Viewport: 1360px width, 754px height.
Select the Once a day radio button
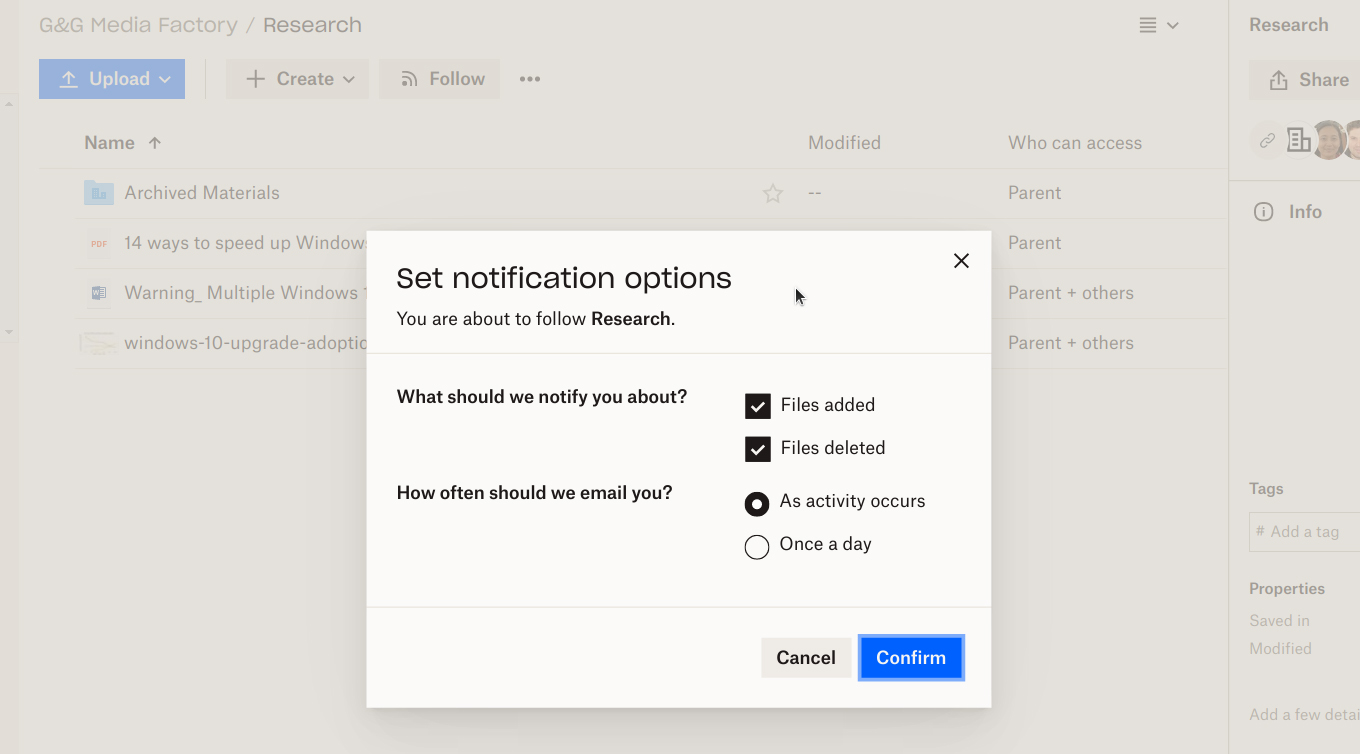(x=757, y=546)
